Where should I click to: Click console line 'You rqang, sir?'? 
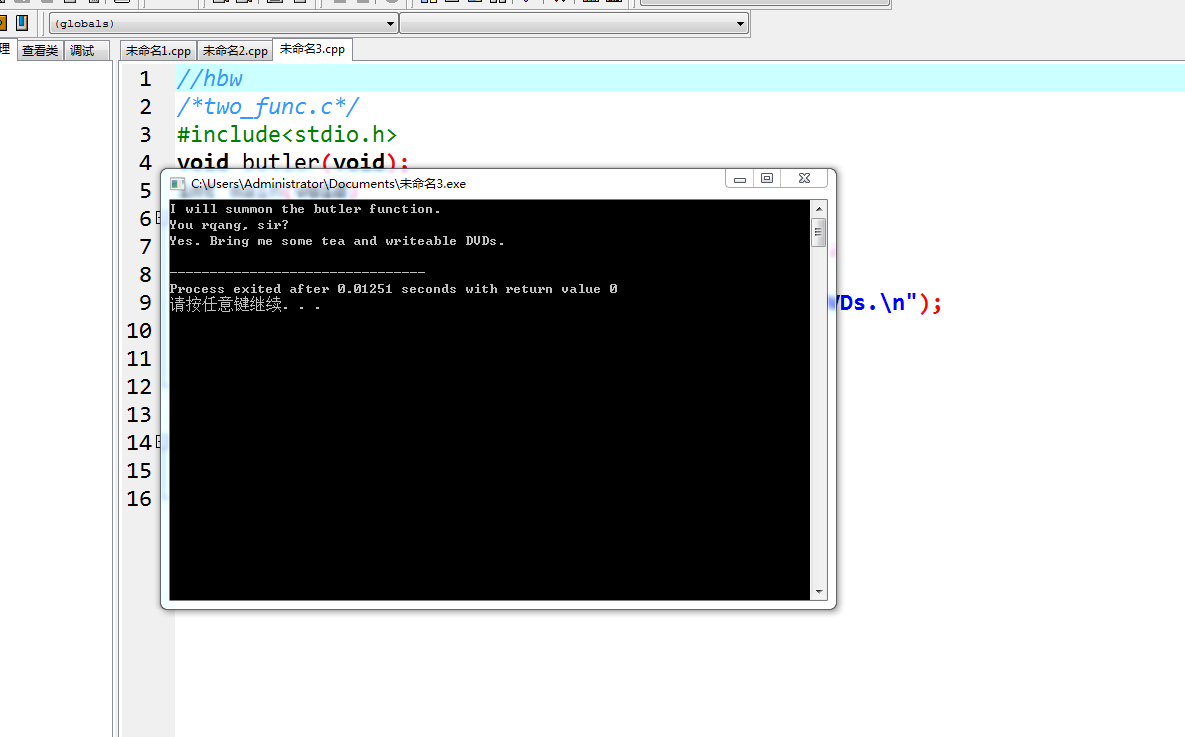coord(229,225)
